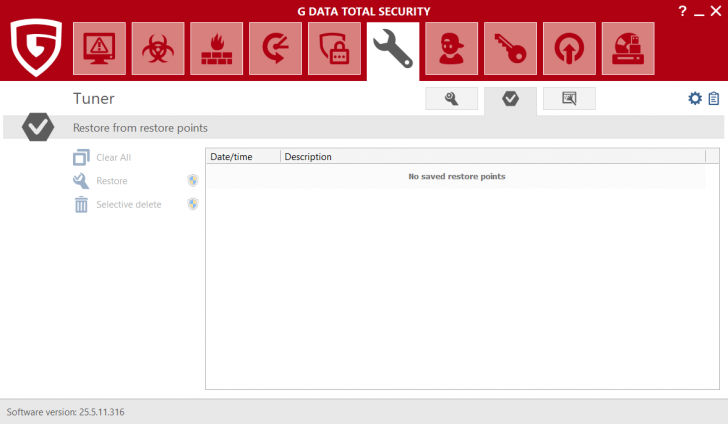Switch to the Browser Cleaner tab
Viewport: 728px width, 424px height.
point(569,98)
